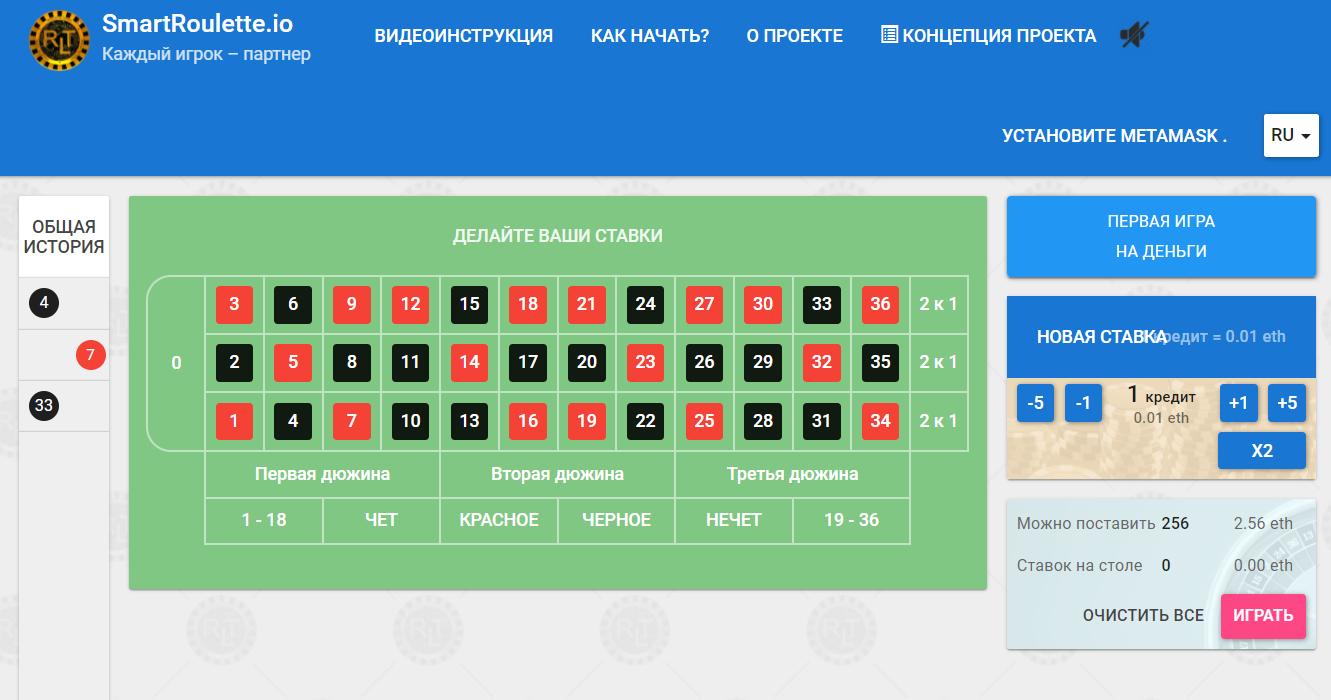Click the SmartRoulette coin logo
The image size is (1331, 700).
(59, 40)
